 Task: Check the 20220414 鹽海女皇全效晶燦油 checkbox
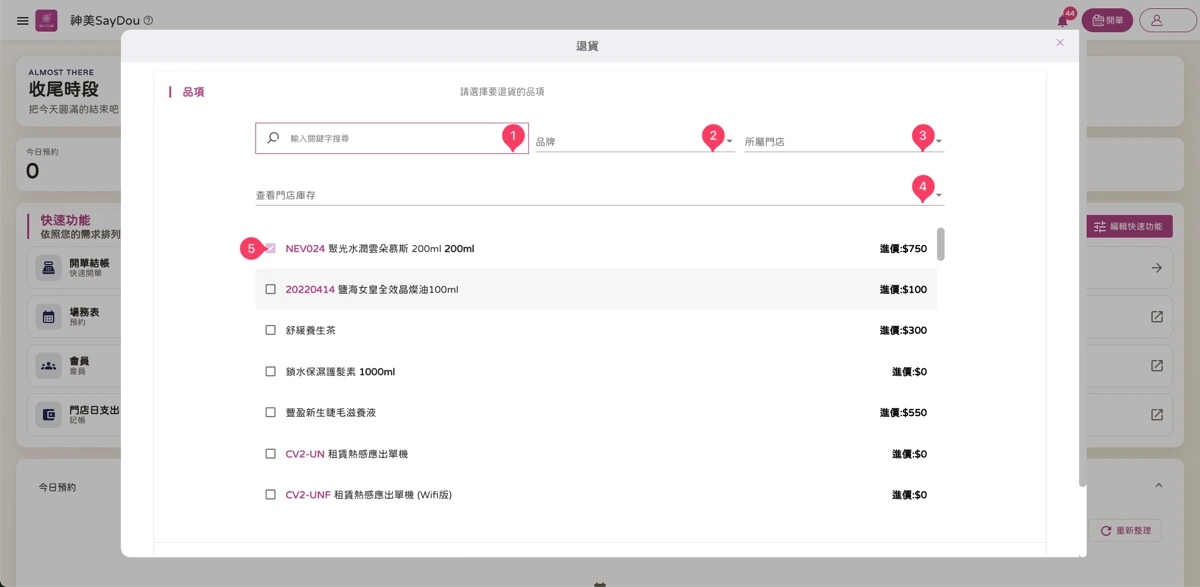(x=271, y=289)
